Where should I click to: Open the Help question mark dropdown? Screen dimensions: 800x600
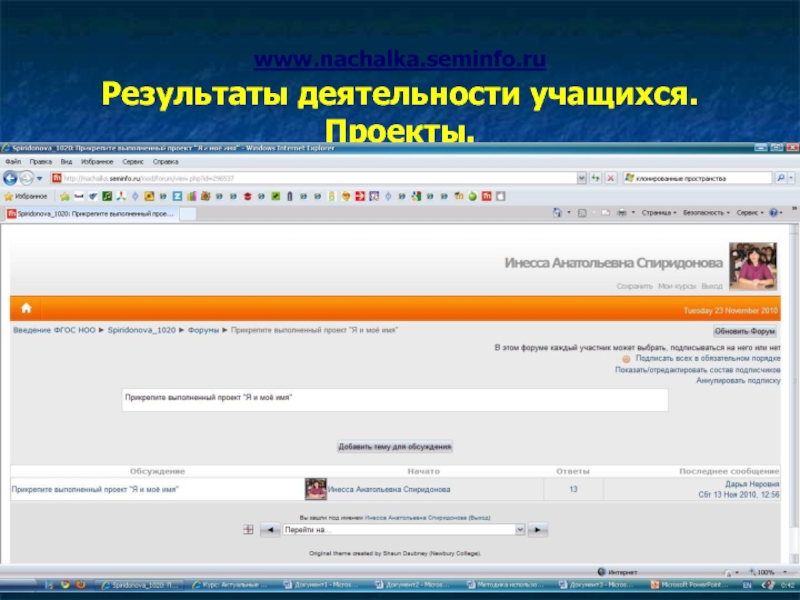pyautogui.click(x=776, y=213)
